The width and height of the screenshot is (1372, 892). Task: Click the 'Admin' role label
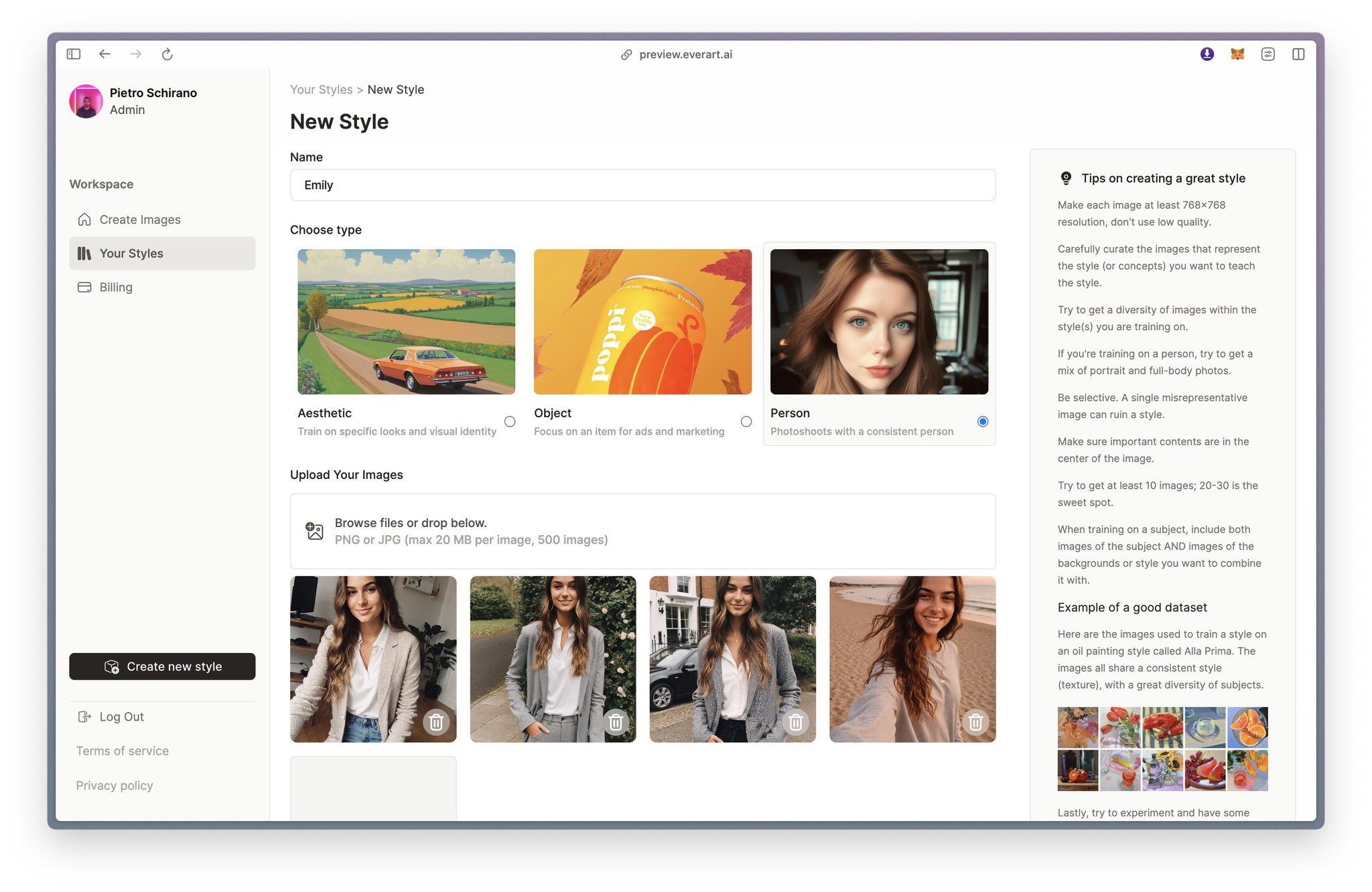coord(127,110)
